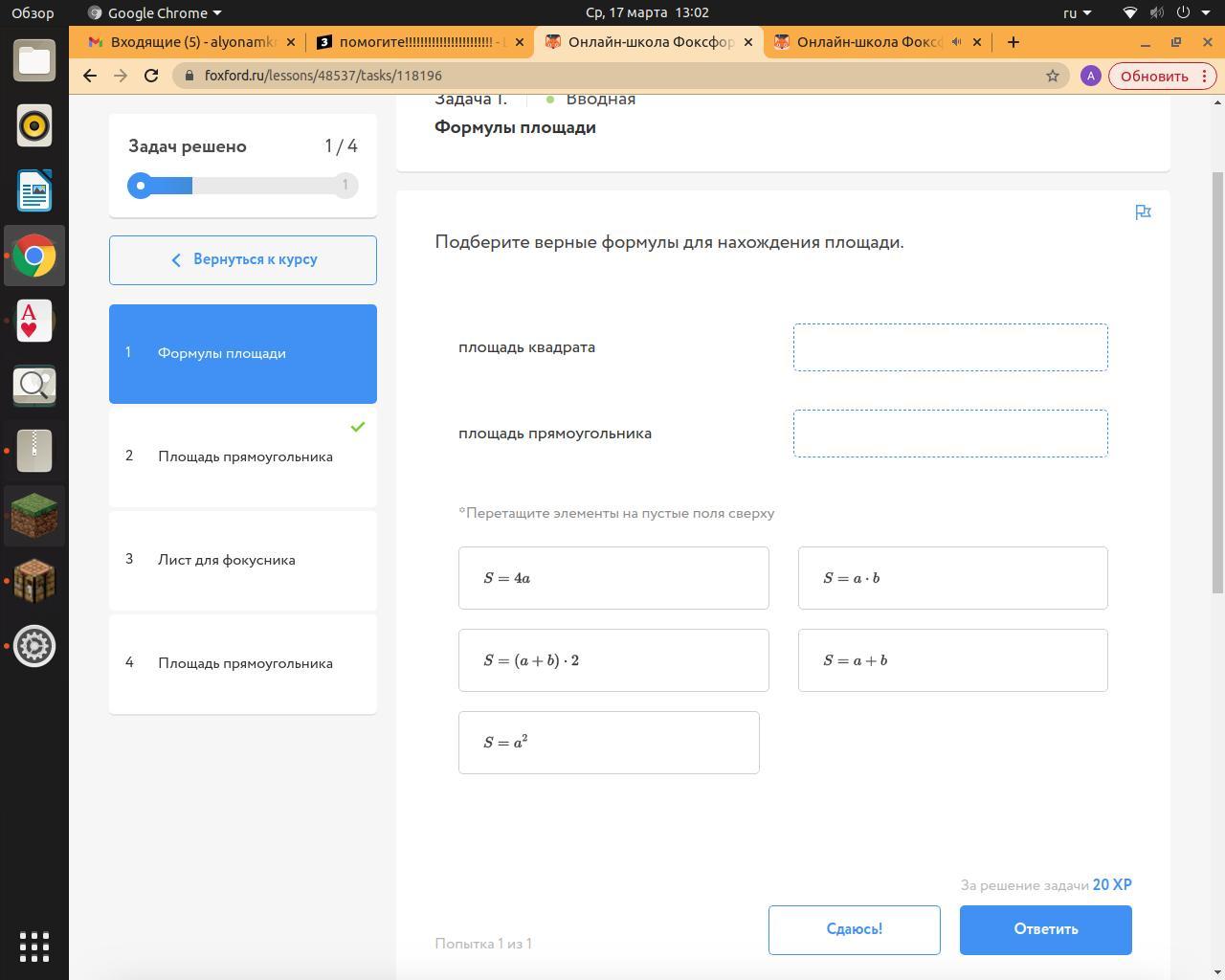This screenshot has height=980, width=1225.
Task: Open the ru keyboard layout dropdown
Action: coord(1077,12)
